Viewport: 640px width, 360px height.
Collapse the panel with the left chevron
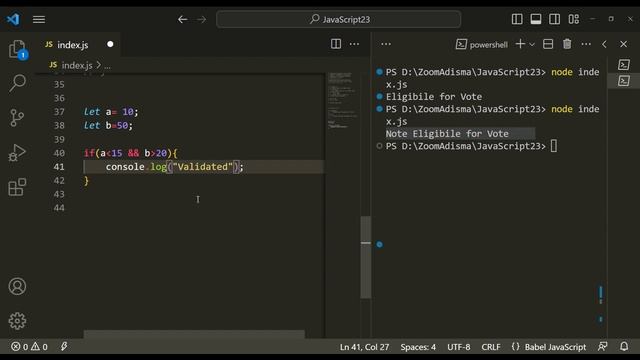[604, 44]
